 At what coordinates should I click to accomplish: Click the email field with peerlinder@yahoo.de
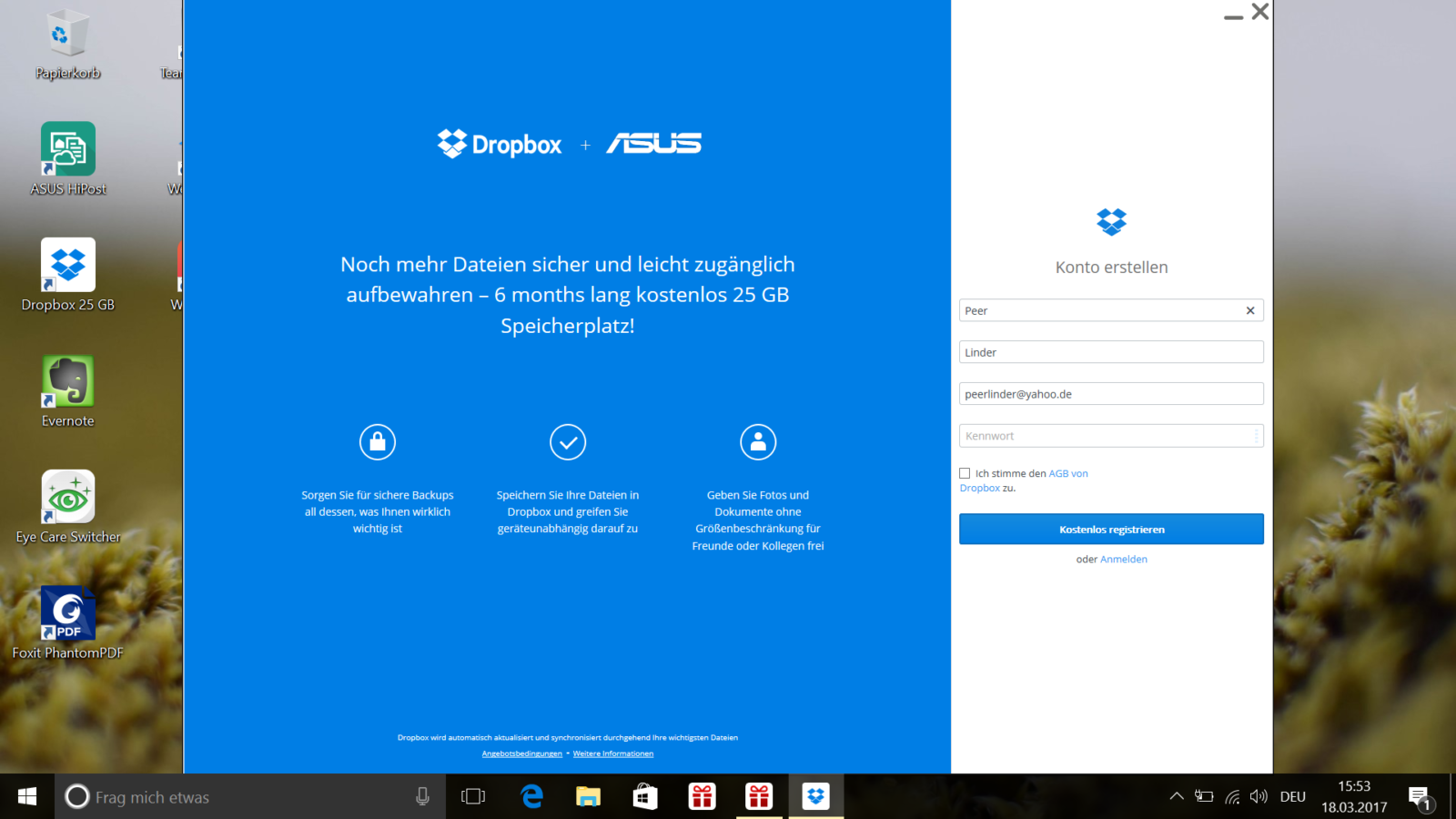[1110, 394]
